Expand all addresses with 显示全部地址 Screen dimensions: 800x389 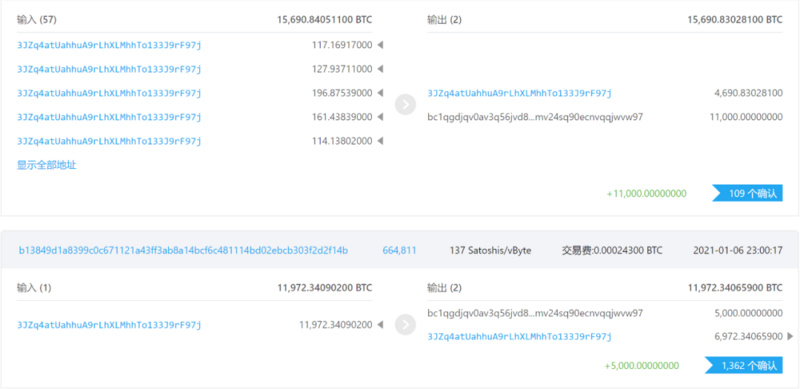coord(47,165)
